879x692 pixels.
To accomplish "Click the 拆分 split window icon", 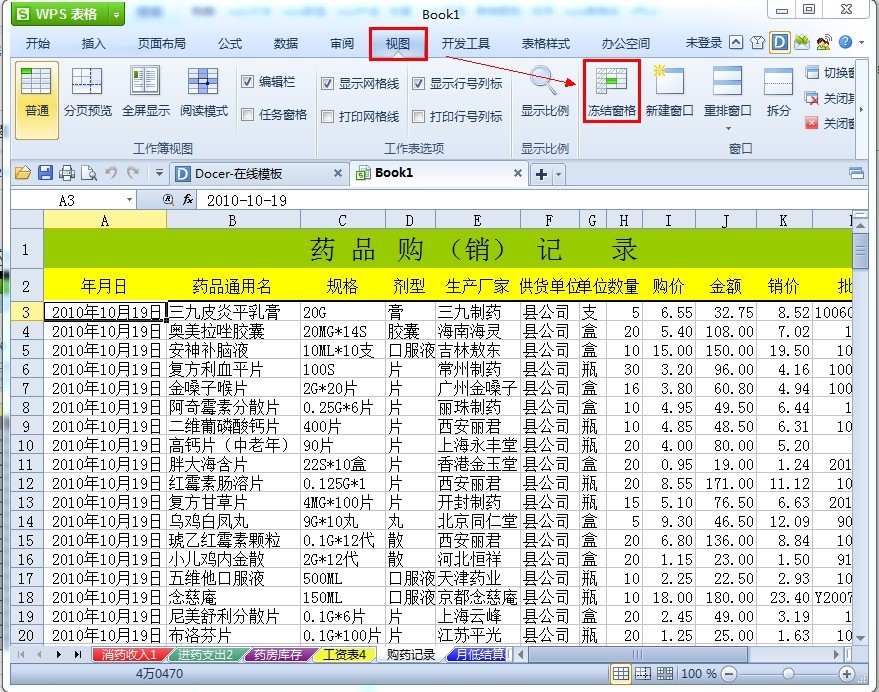I will (x=778, y=82).
